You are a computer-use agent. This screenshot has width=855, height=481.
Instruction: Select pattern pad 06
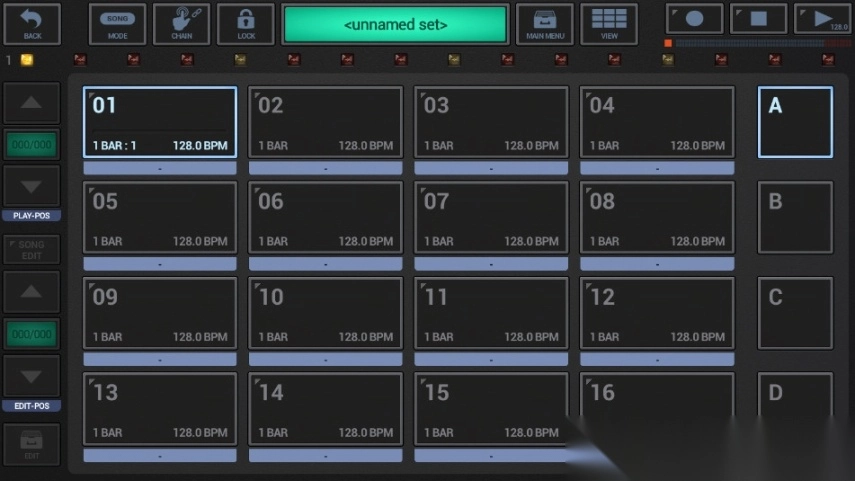[x=325, y=218]
